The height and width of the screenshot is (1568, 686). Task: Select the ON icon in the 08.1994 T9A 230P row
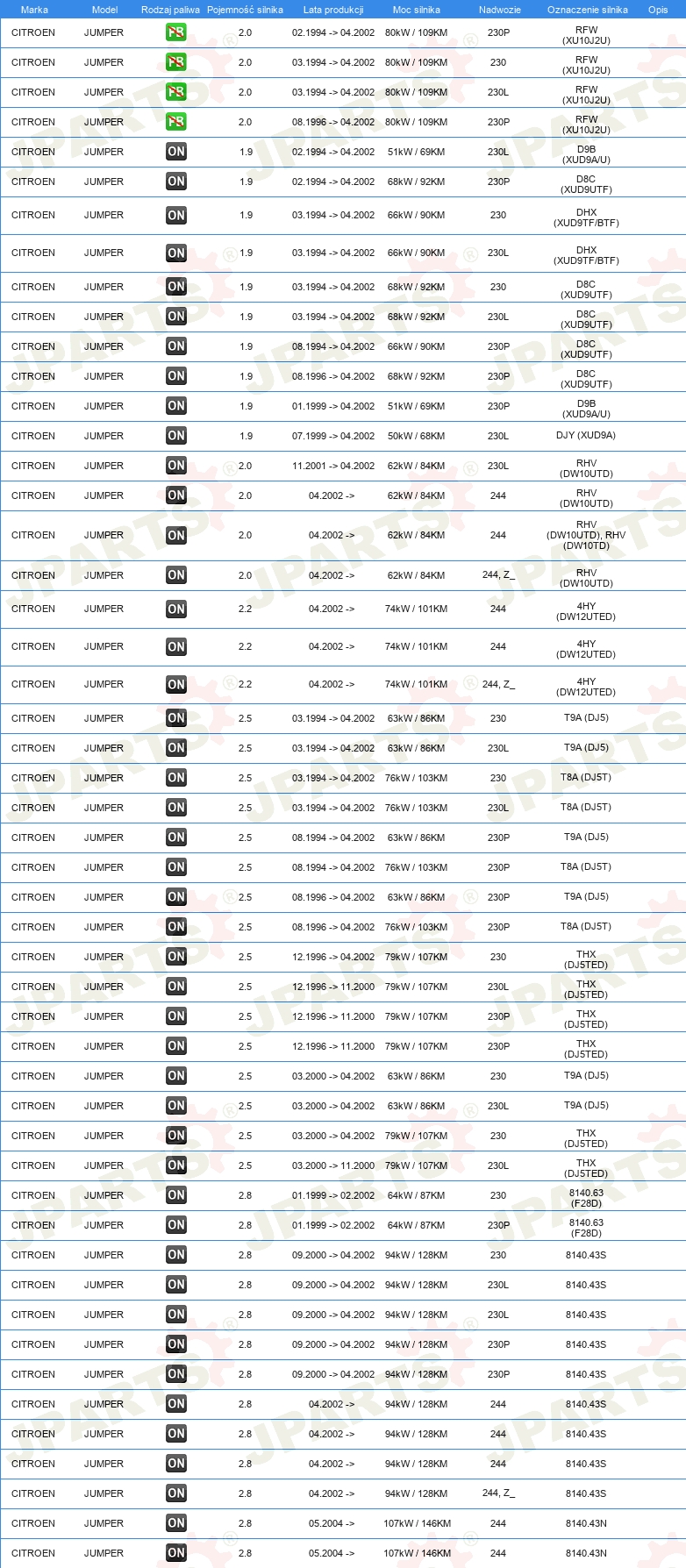pyautogui.click(x=176, y=837)
